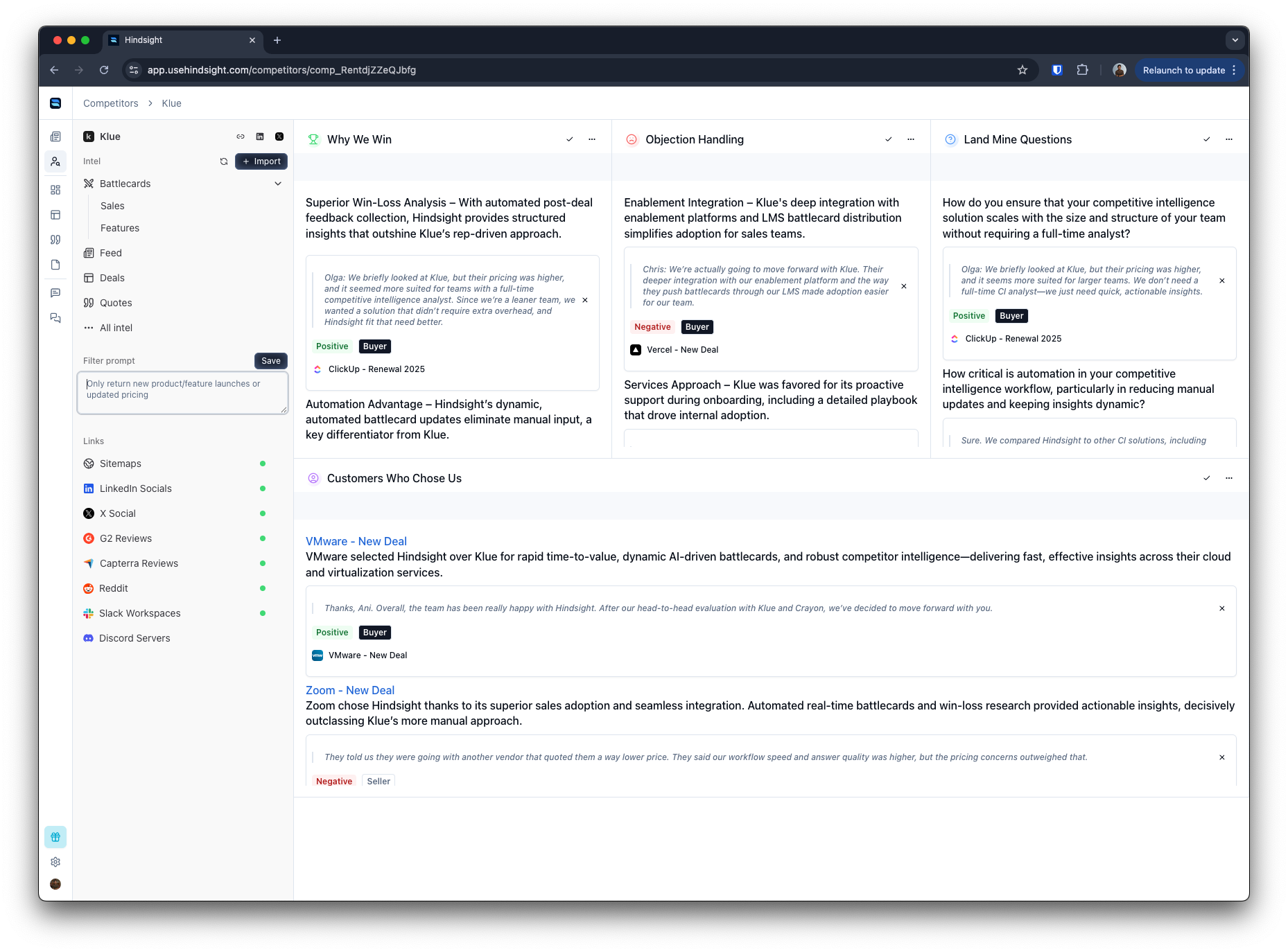Image resolution: width=1288 pixels, height=952 pixels.
Task: Open ClickUp - Renewal 2025 in Why We Win
Action: point(369,369)
